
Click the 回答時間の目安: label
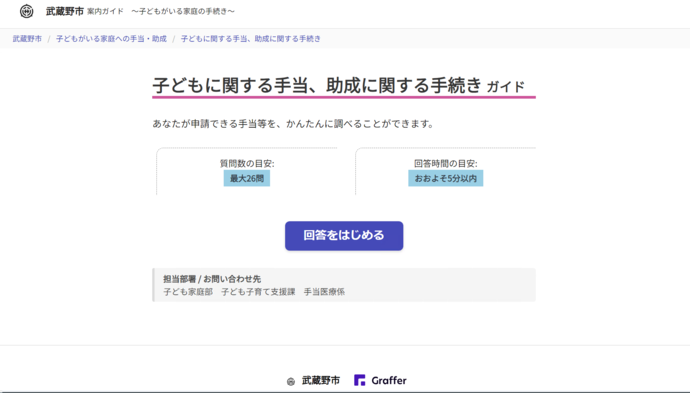click(445, 163)
